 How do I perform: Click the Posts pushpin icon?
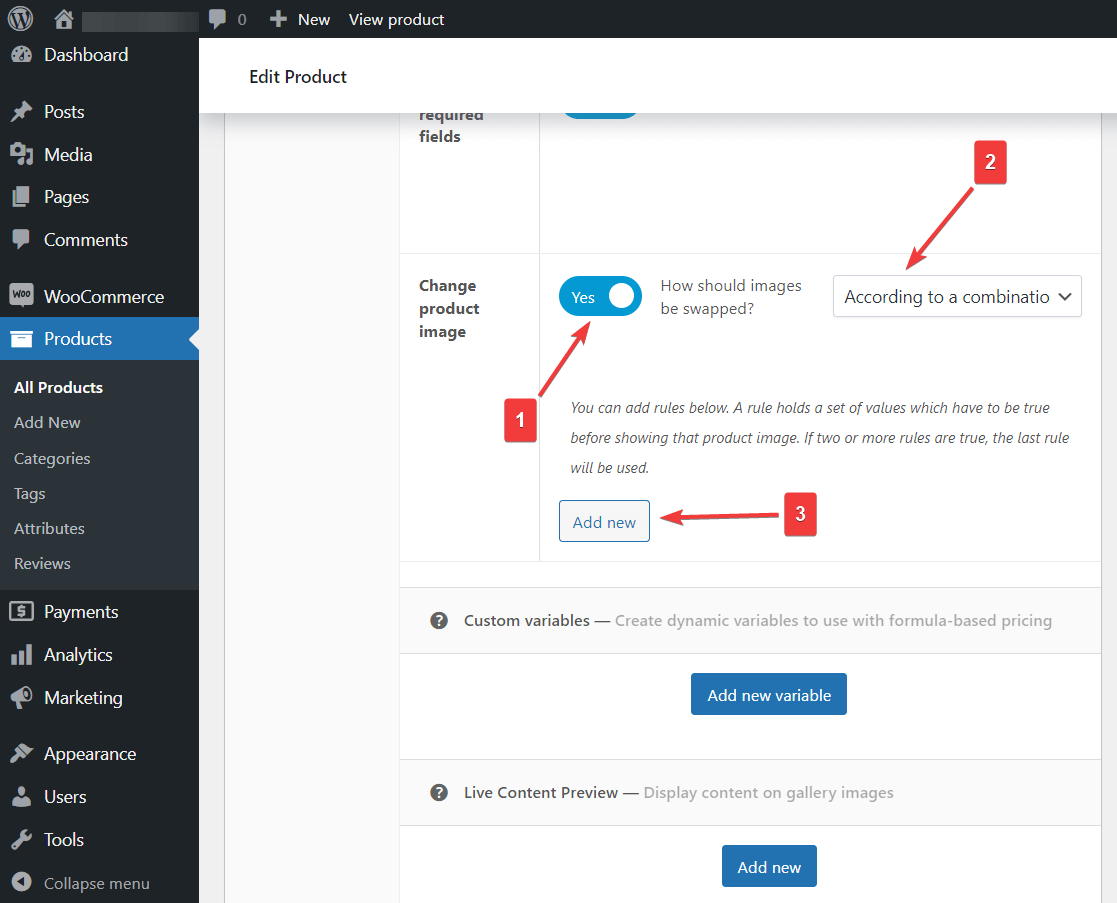click(21, 112)
